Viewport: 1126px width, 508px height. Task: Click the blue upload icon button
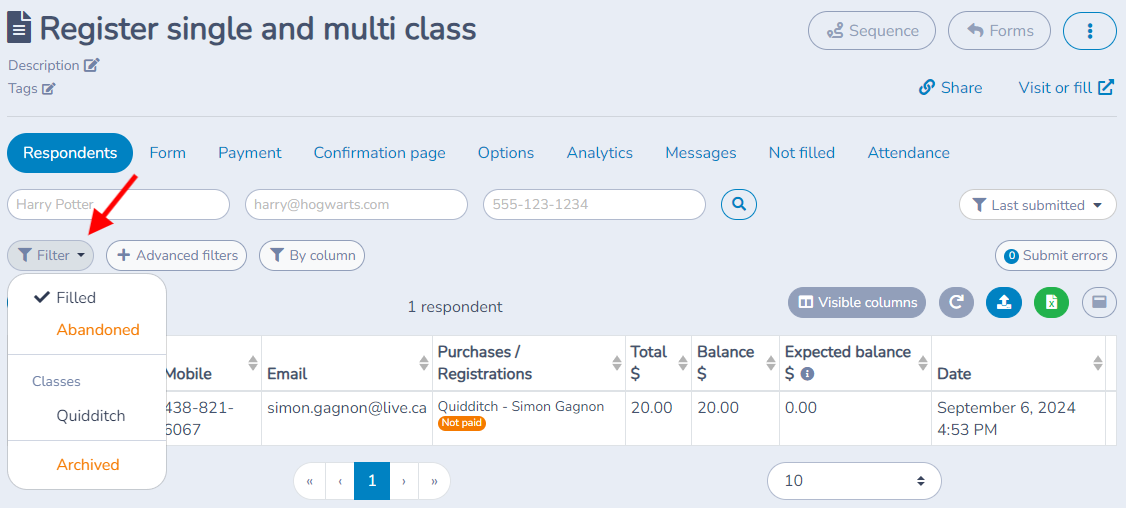(1004, 303)
